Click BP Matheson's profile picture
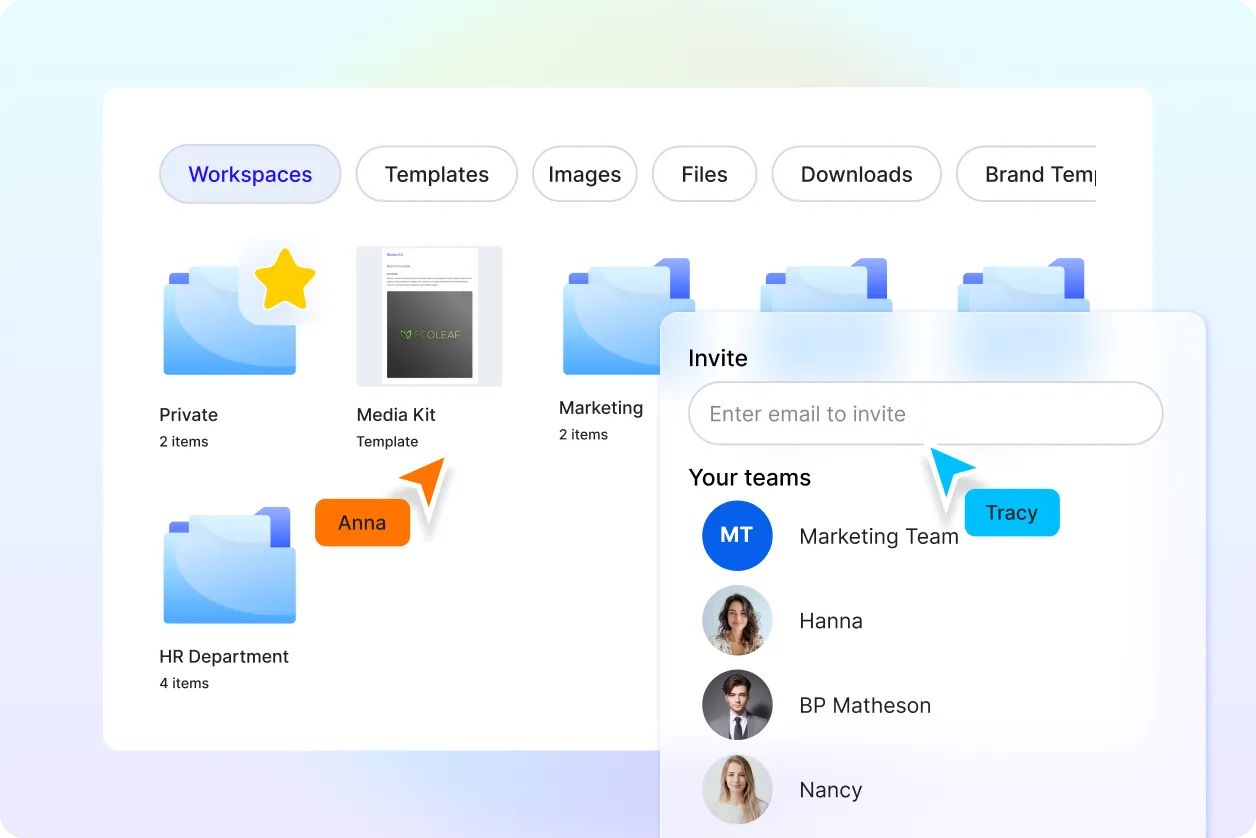This screenshot has width=1256, height=838. click(737, 705)
